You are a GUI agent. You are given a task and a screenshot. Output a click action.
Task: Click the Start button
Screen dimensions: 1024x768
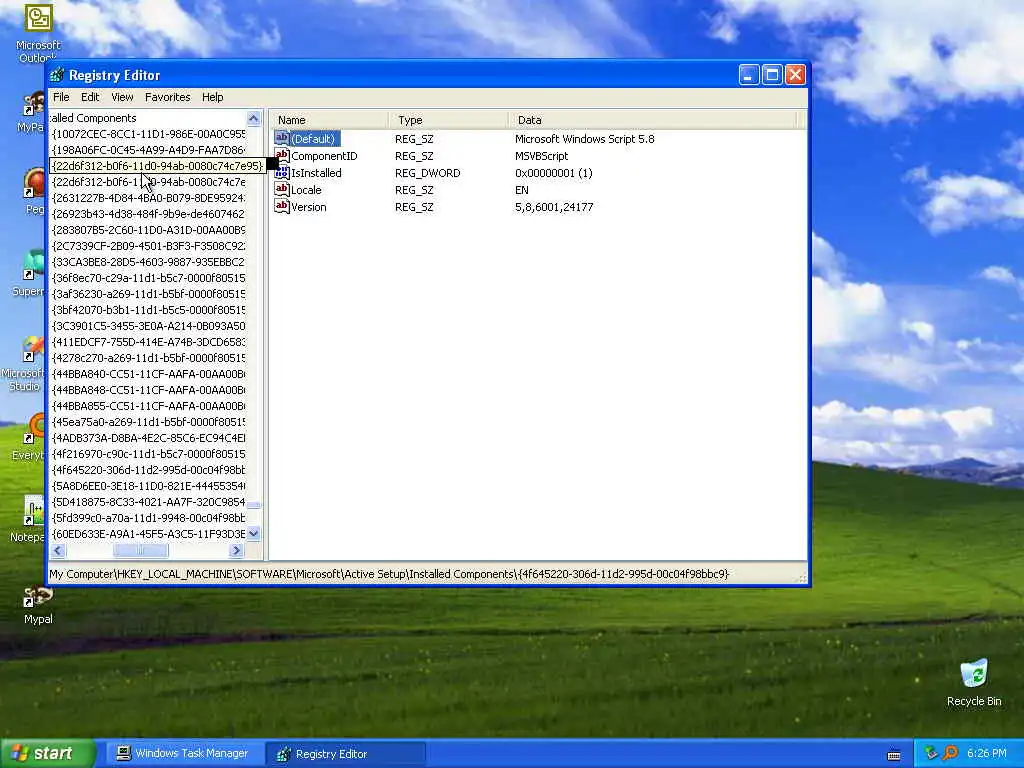tap(48, 754)
